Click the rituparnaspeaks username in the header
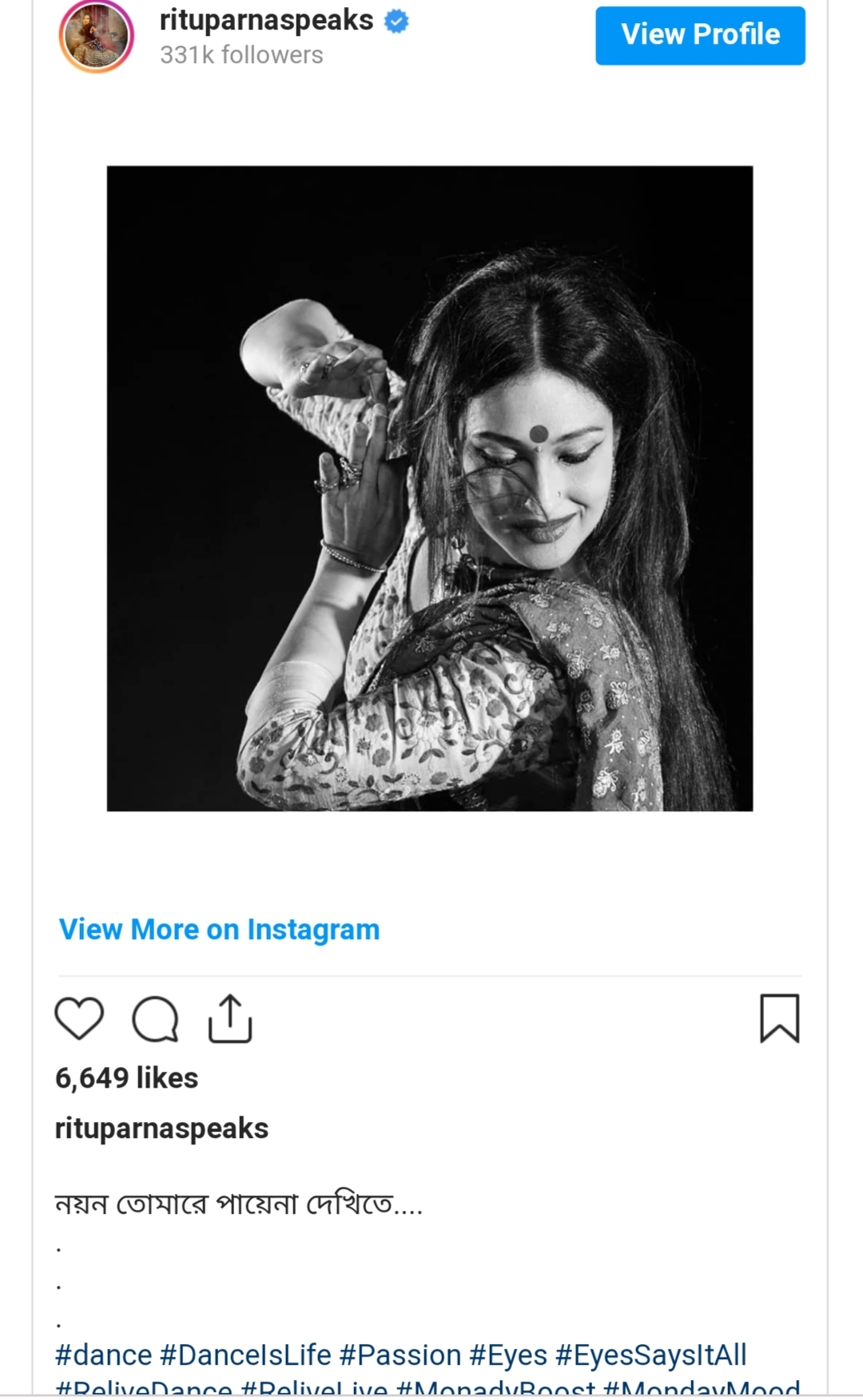Screen dimensions: 863x1400 266,20
